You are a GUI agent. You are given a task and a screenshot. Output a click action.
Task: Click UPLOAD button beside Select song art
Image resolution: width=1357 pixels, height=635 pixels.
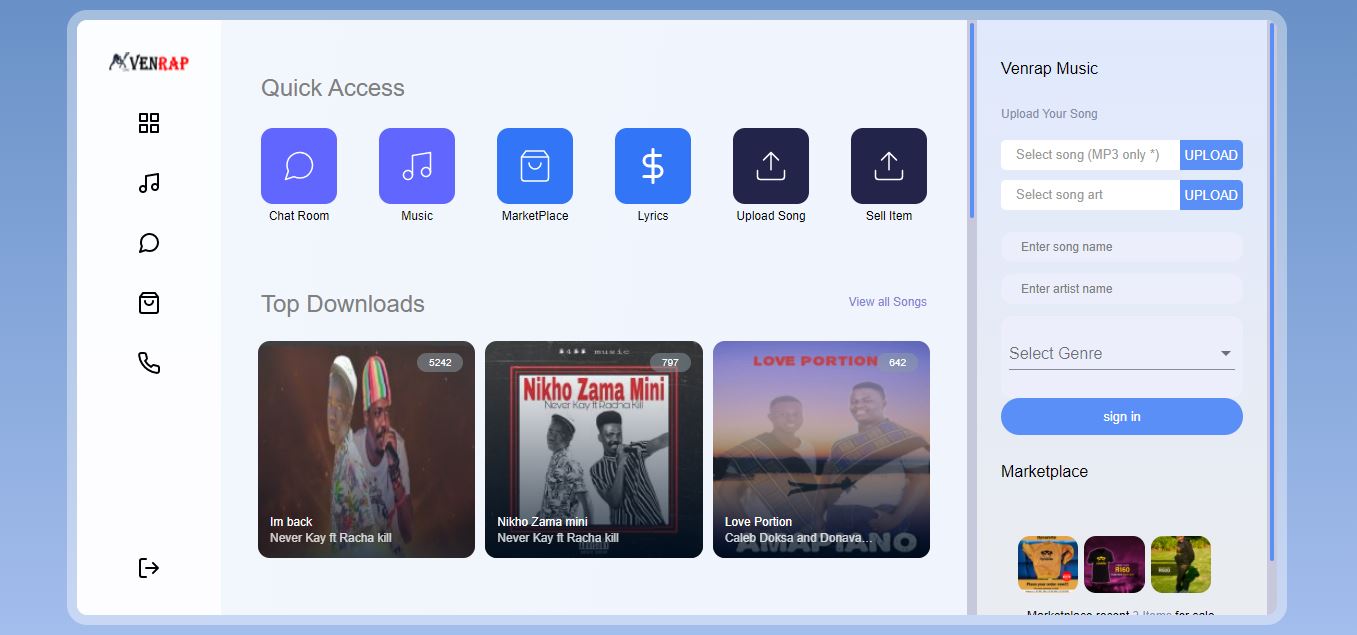click(1211, 195)
